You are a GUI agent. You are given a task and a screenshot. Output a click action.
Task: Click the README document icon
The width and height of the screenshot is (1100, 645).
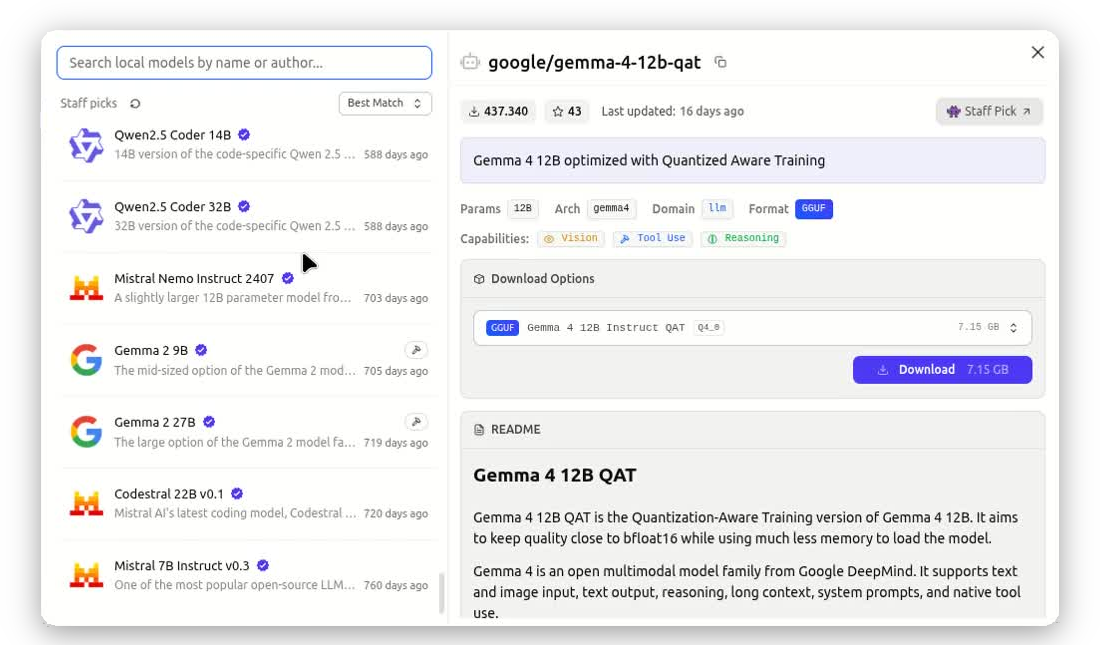click(479, 430)
